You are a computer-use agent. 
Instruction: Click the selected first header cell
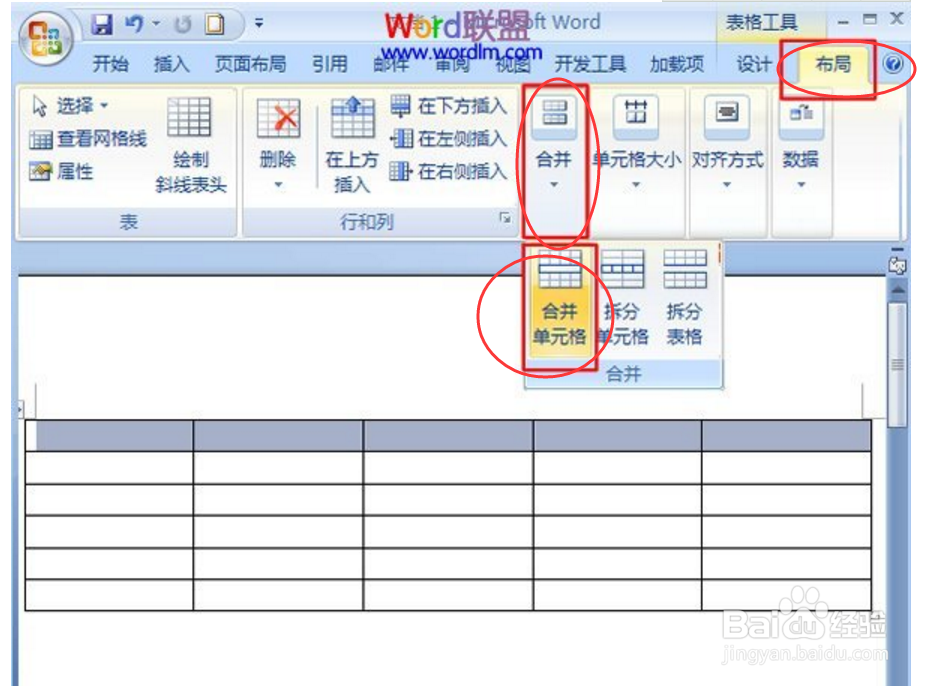pyautogui.click(x=109, y=436)
